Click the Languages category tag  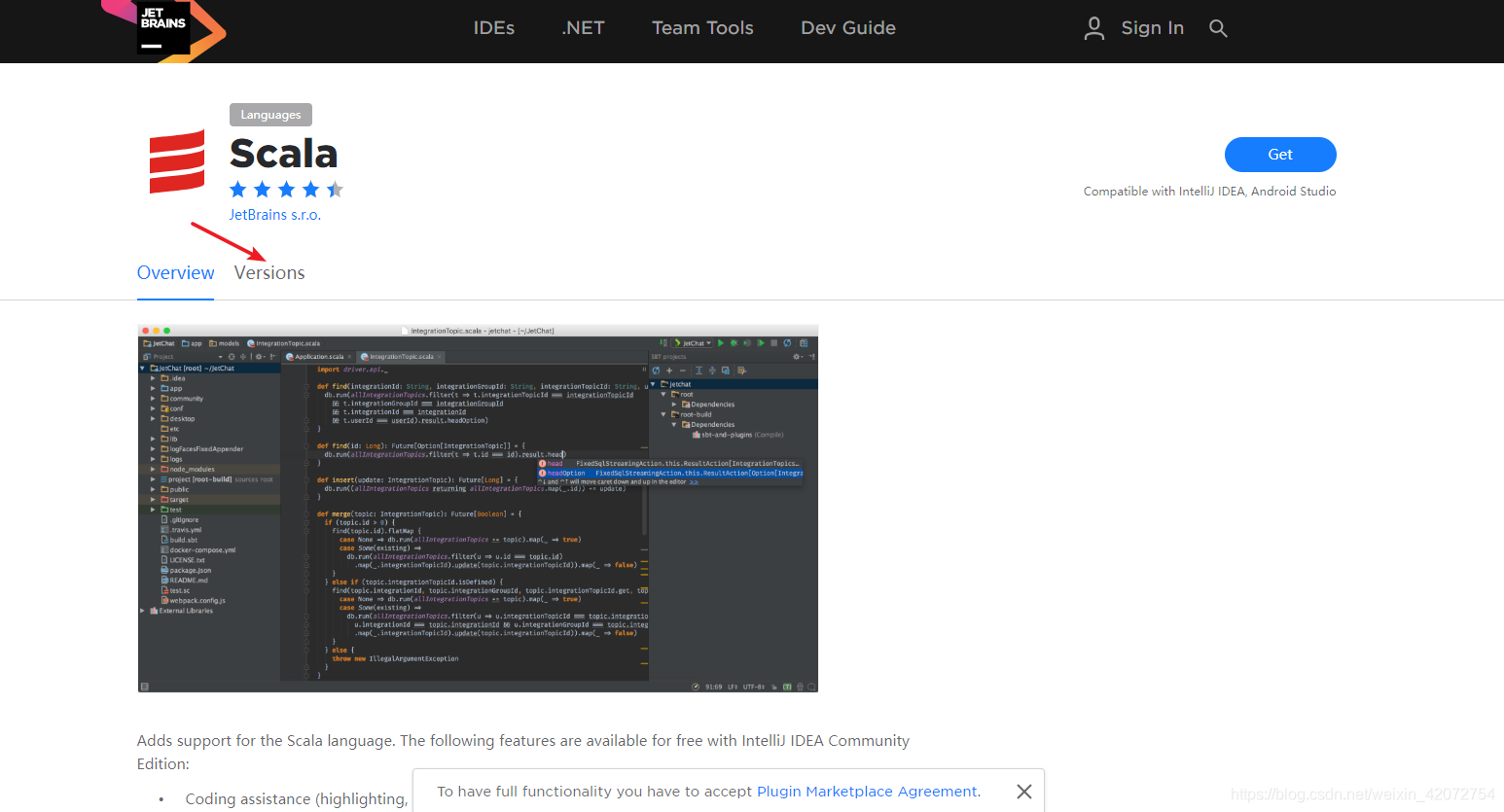tap(270, 115)
